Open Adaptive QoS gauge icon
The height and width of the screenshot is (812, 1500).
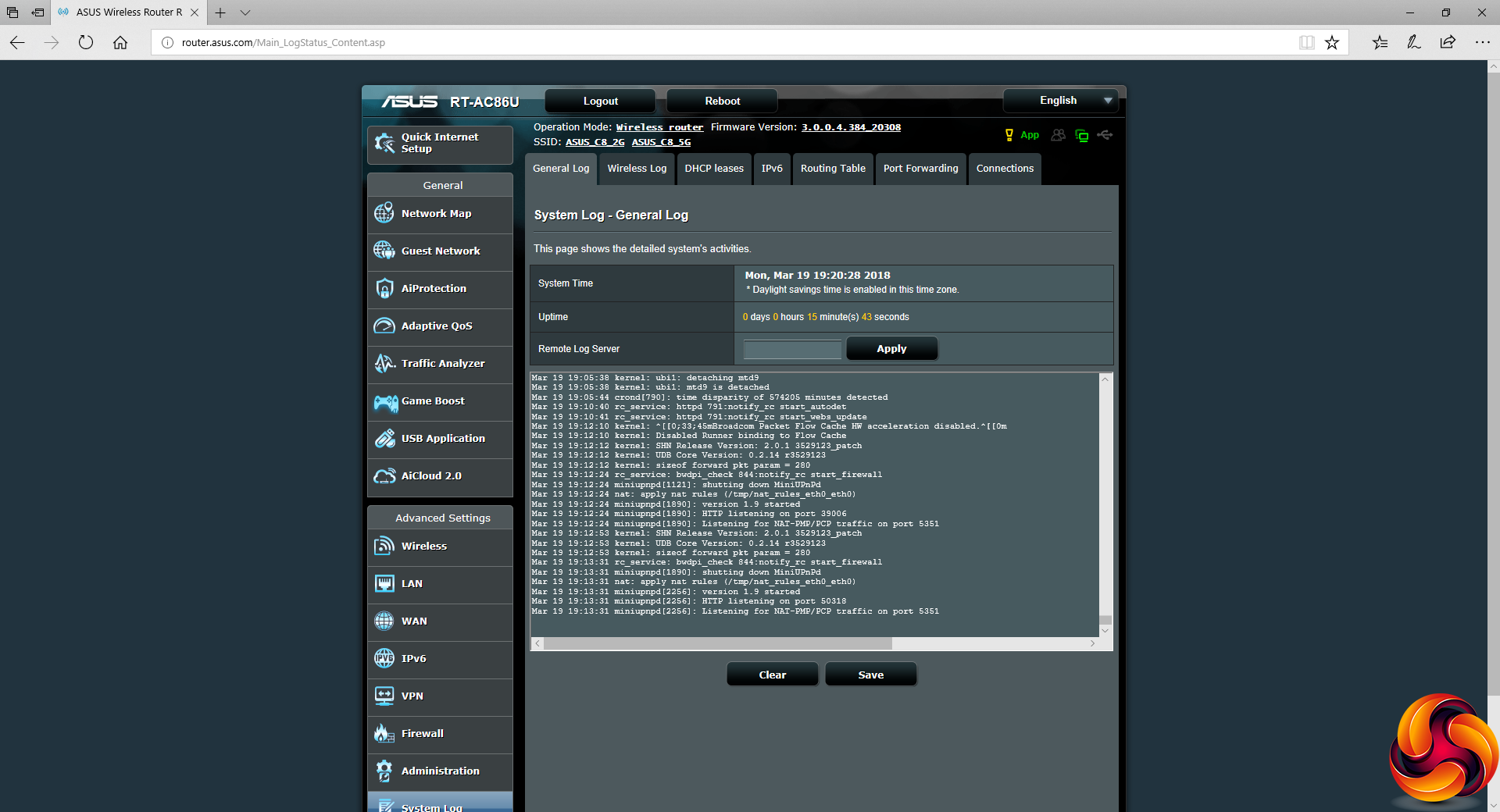pos(384,326)
